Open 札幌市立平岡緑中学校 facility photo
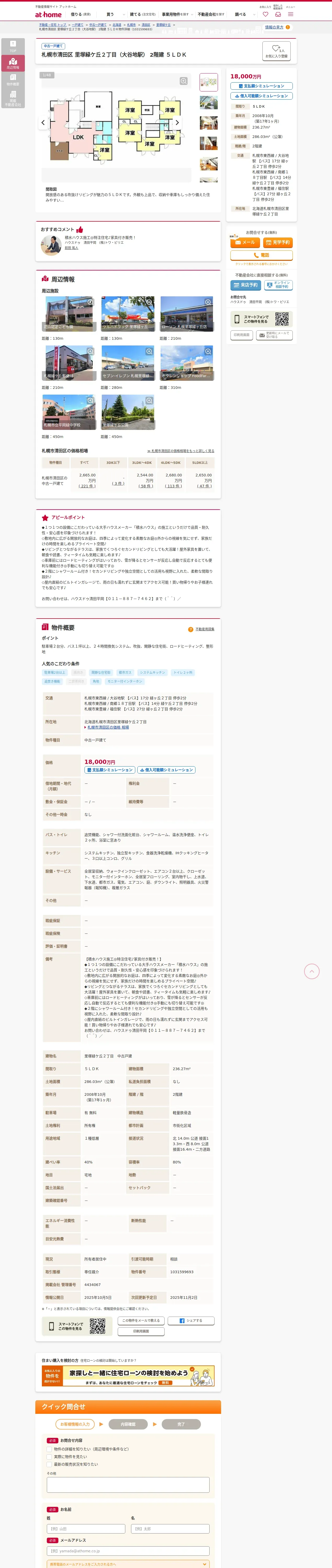 [x=69, y=412]
